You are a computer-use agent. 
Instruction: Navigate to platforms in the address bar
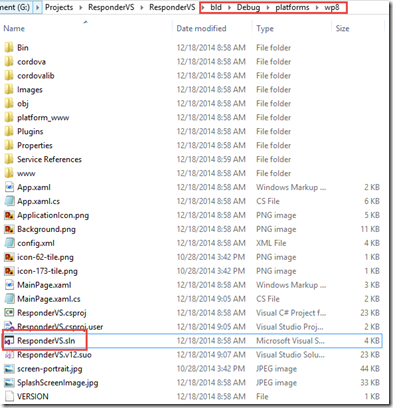coord(292,8)
